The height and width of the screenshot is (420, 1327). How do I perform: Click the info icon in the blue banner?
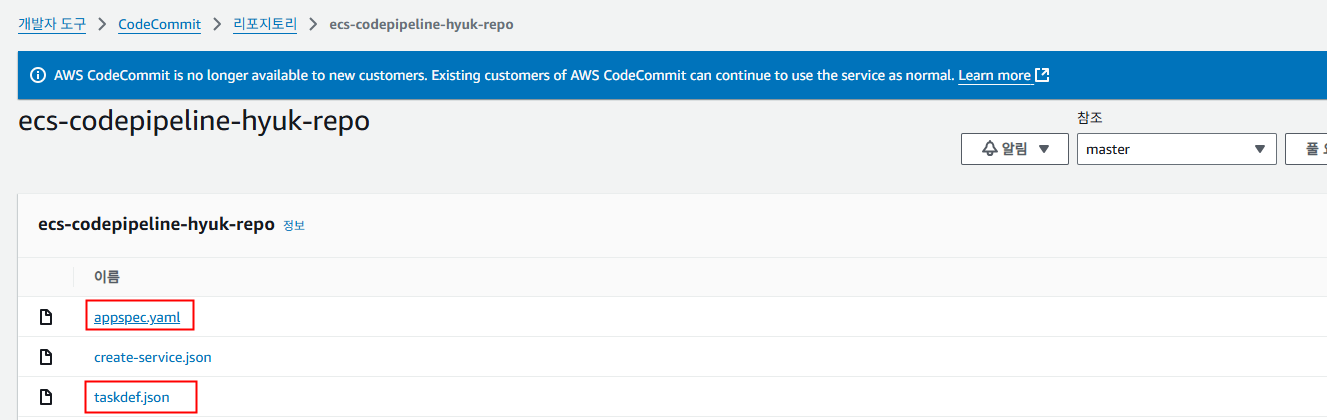point(38,75)
